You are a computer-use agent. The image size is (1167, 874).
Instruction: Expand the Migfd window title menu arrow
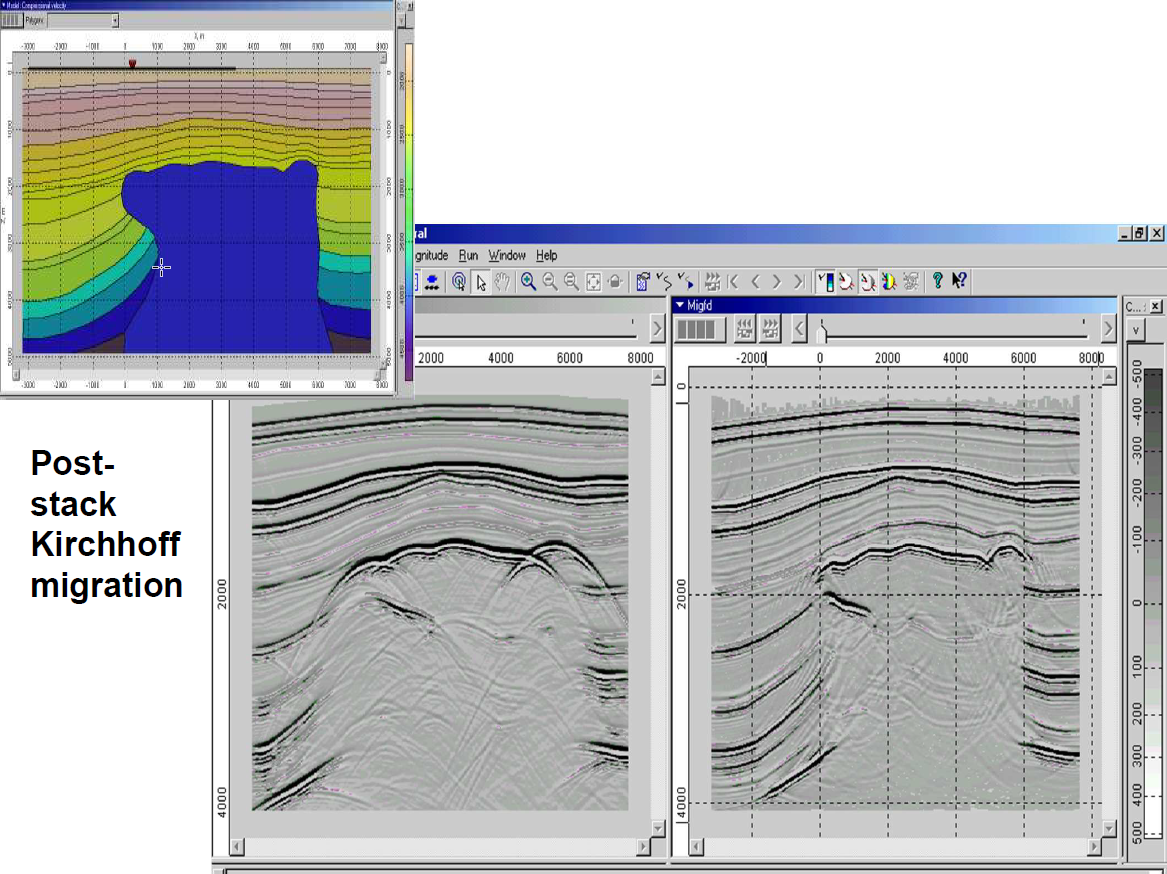tap(680, 305)
